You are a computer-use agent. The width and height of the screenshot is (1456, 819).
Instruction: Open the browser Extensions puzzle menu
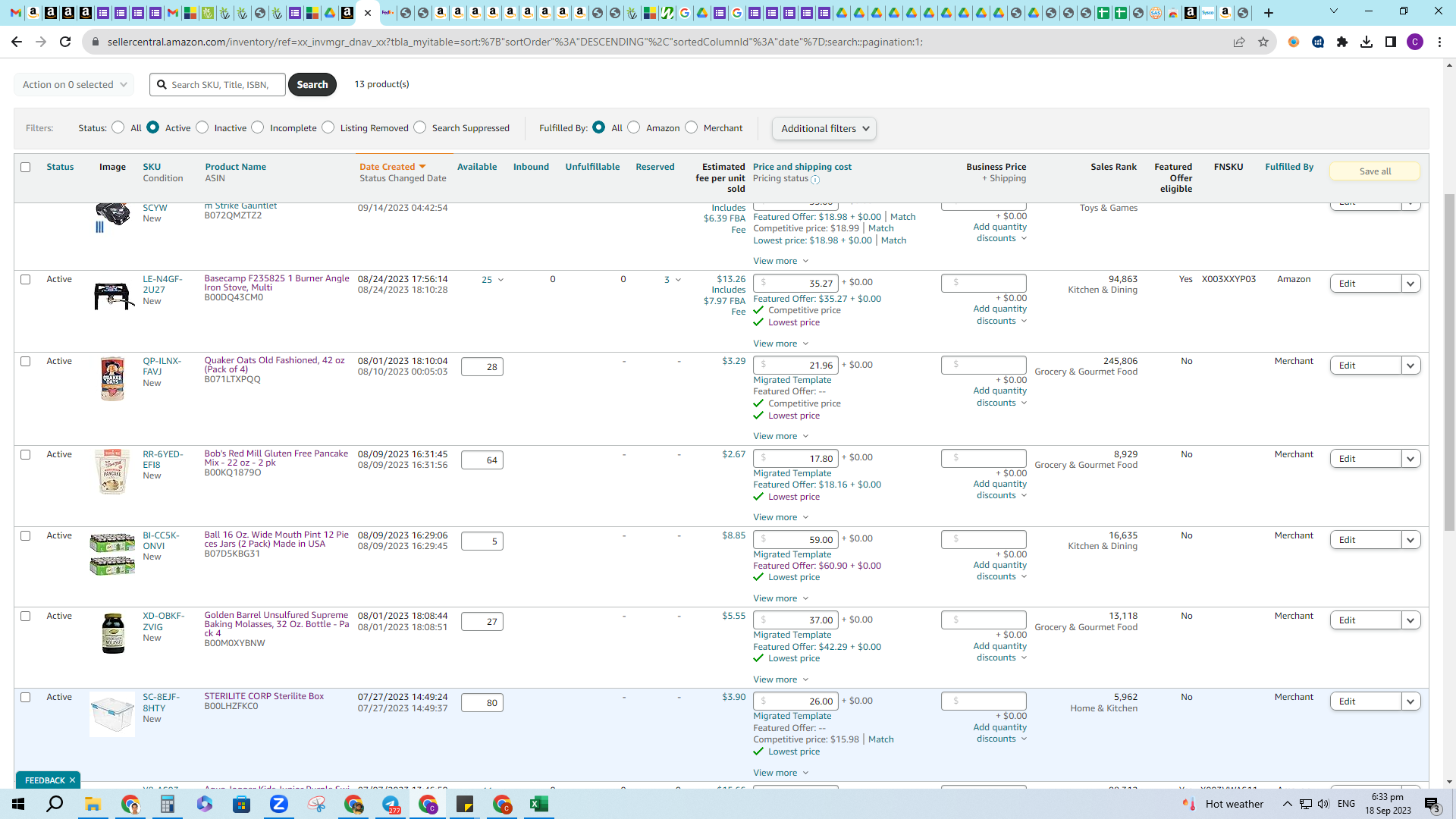pyautogui.click(x=1342, y=42)
